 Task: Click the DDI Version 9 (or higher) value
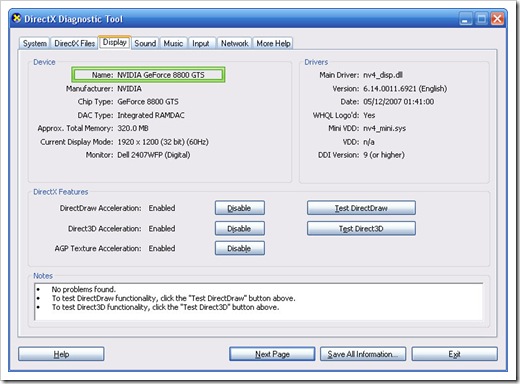384,155
